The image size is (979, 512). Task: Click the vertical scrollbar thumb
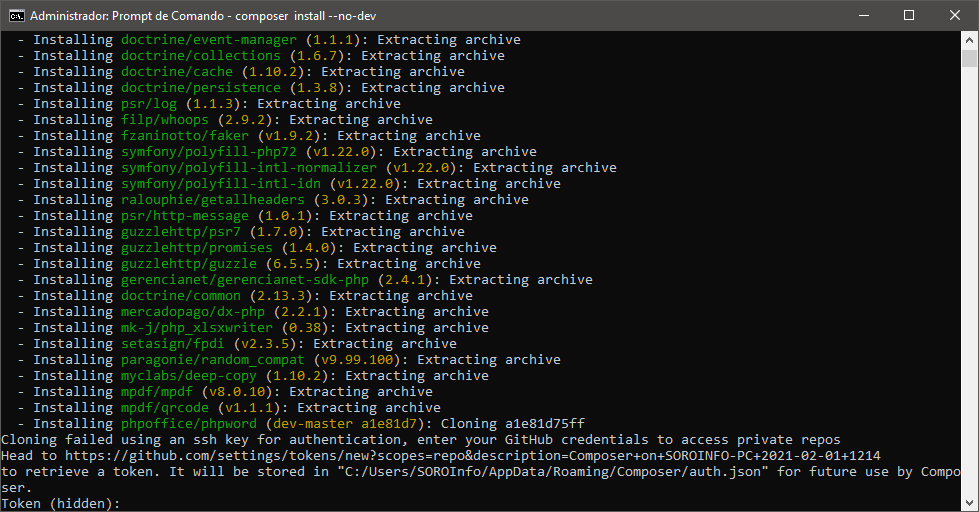[969, 58]
